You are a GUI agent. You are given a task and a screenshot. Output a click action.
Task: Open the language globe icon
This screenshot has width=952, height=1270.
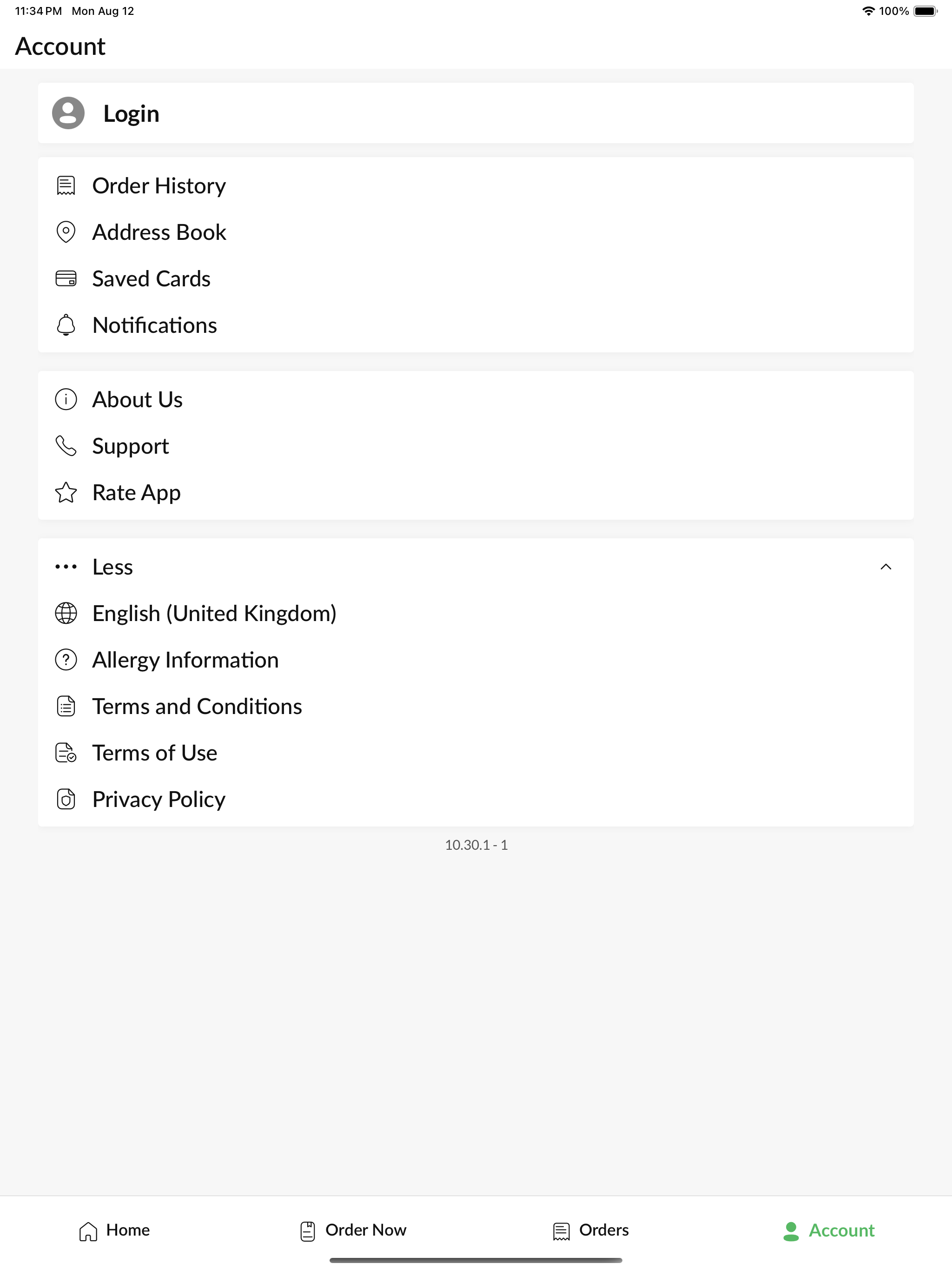[66, 613]
